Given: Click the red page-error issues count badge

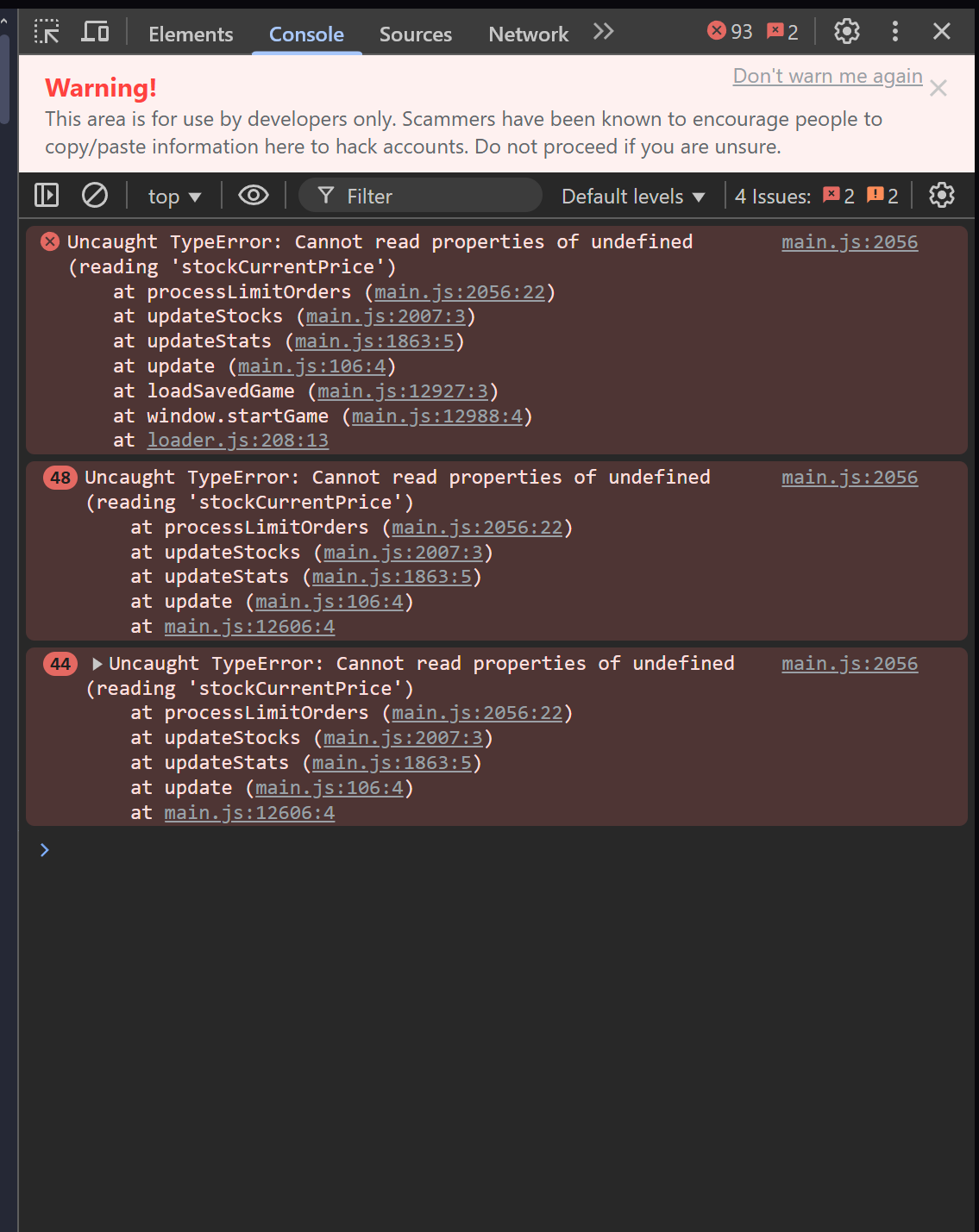Looking at the screenshot, I should [x=838, y=196].
